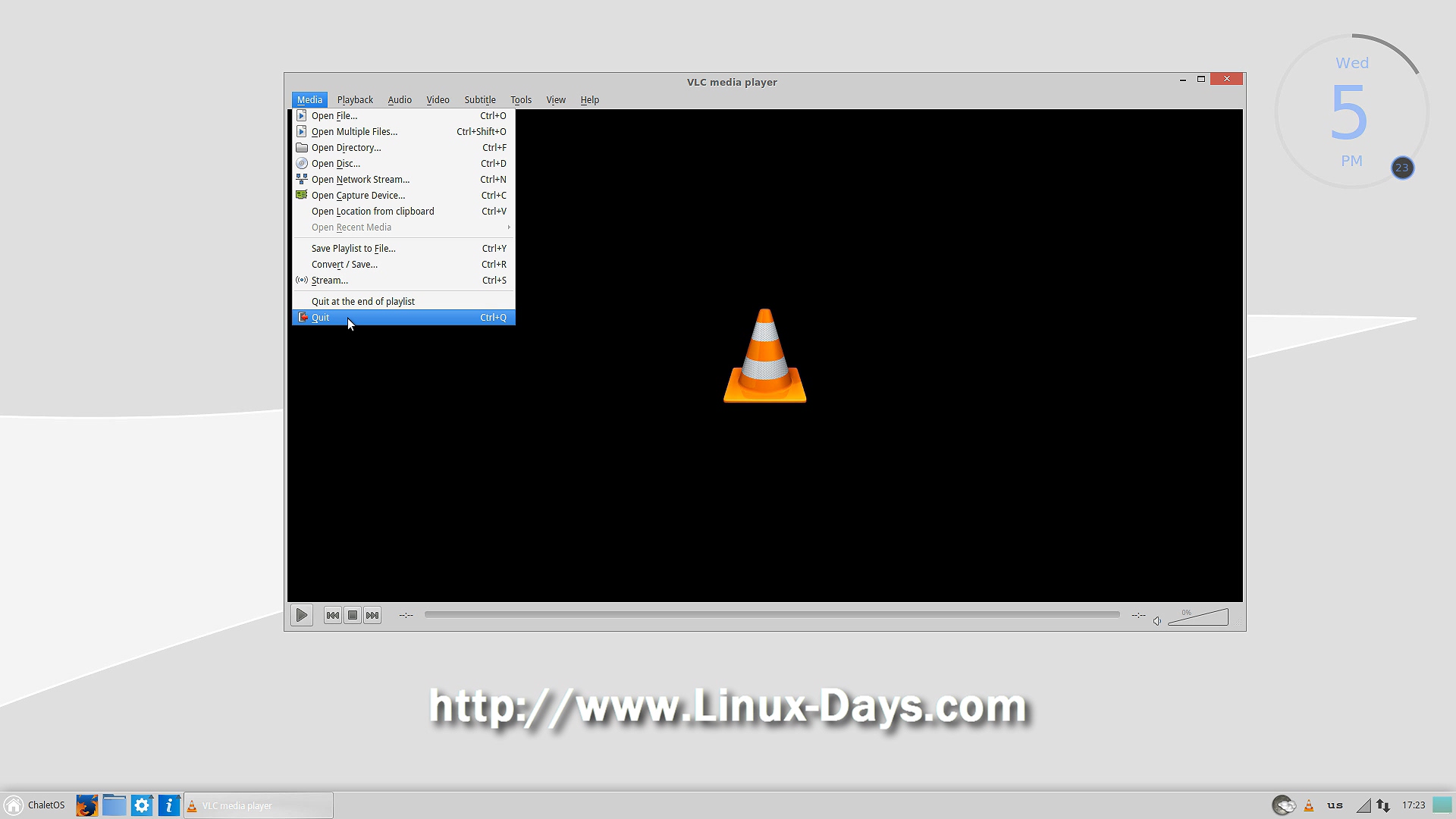Click the VLC cone tray icon
Viewport: 1456px width, 819px height.
coord(1309,805)
